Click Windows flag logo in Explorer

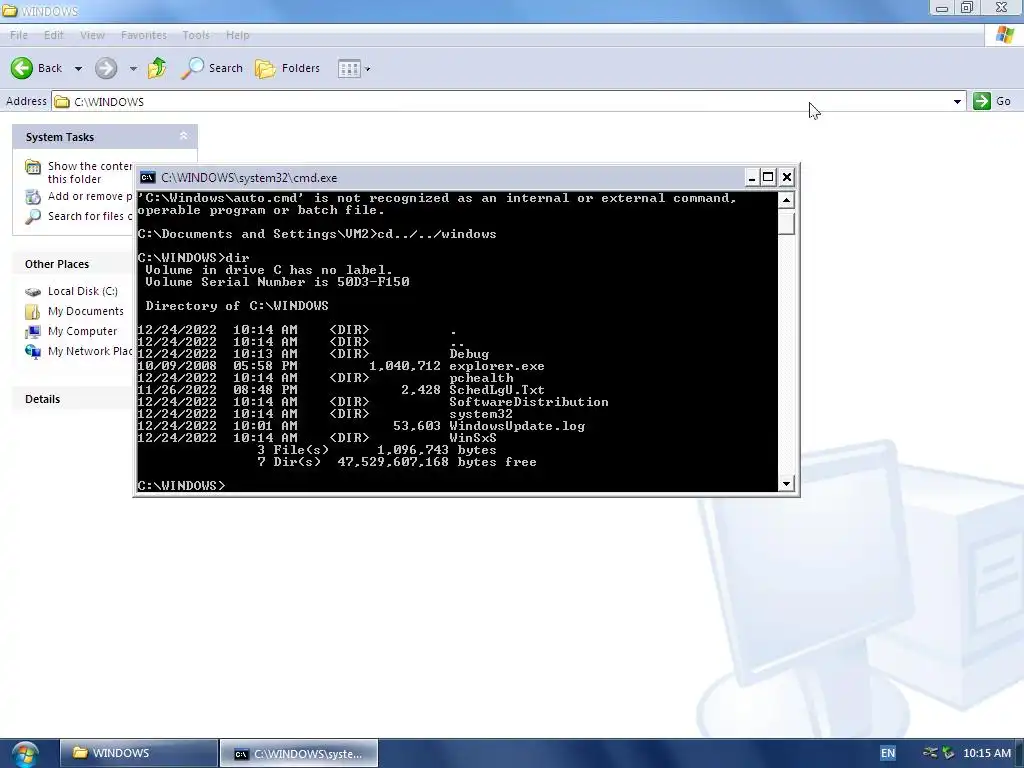tap(1004, 35)
